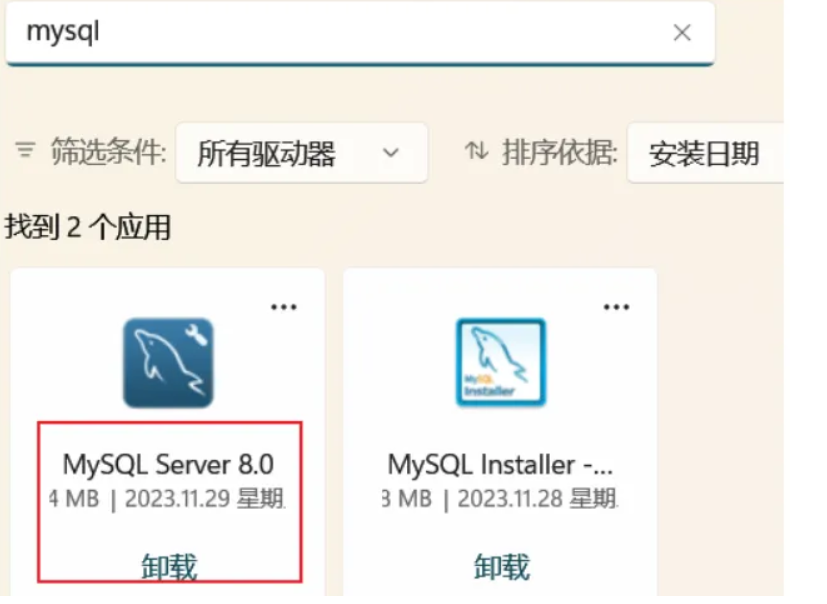This screenshot has height=604, width=827.
Task: Uninstall MySQL Server 8.0 via 卸载
Action: [x=169, y=567]
